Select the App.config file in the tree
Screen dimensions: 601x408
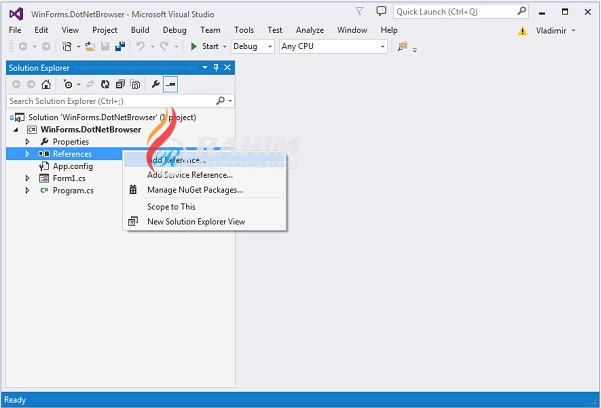[73, 166]
